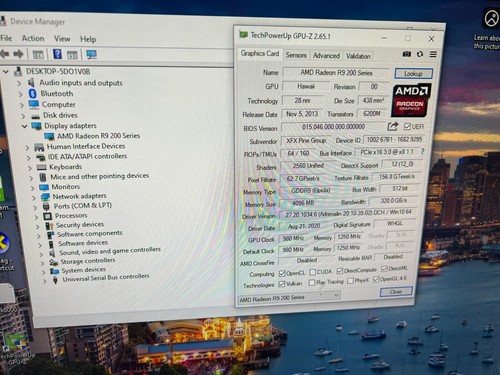
Task: Toggle the PhysX checkbox
Action: coord(350,281)
